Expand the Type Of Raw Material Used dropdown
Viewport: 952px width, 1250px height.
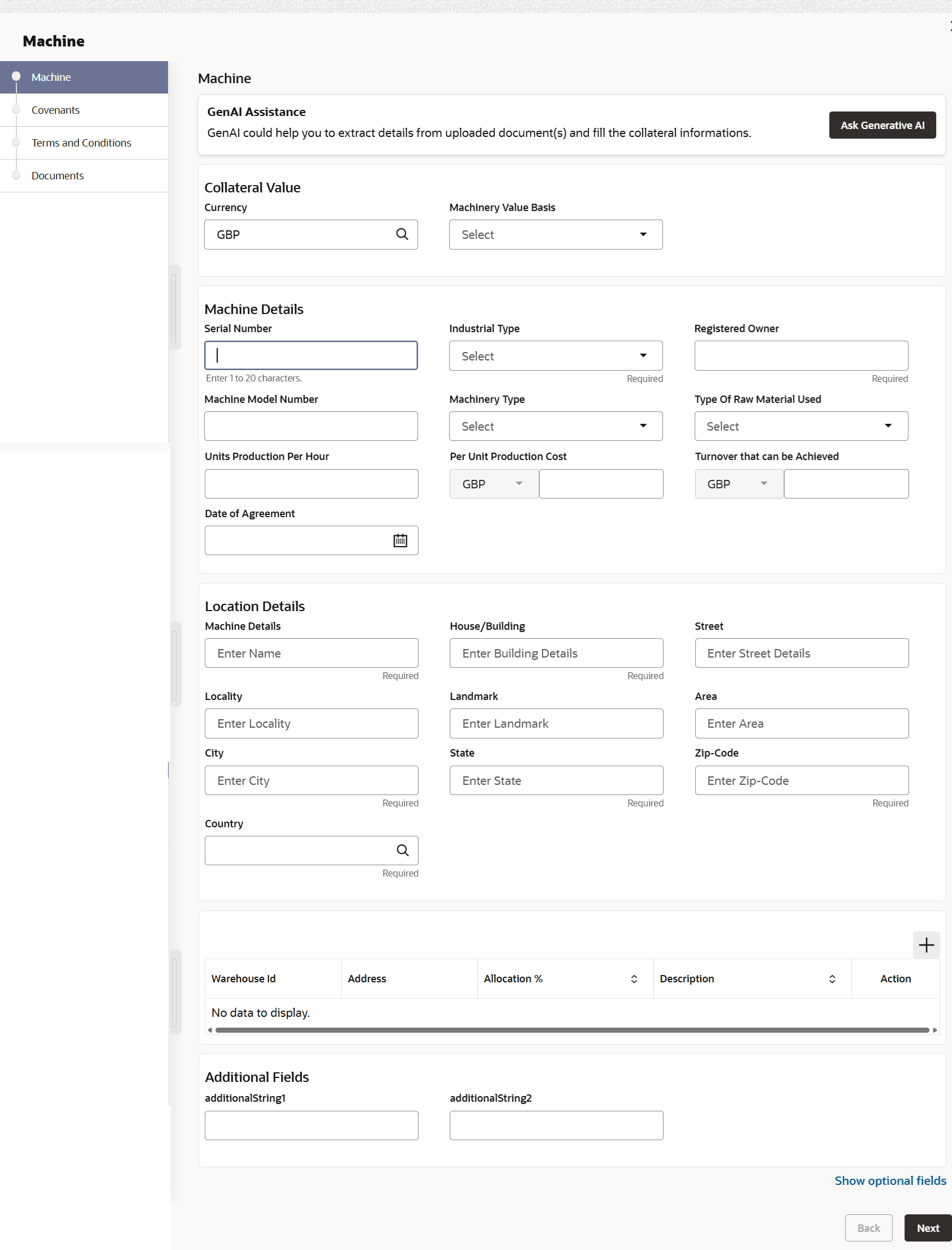point(801,426)
